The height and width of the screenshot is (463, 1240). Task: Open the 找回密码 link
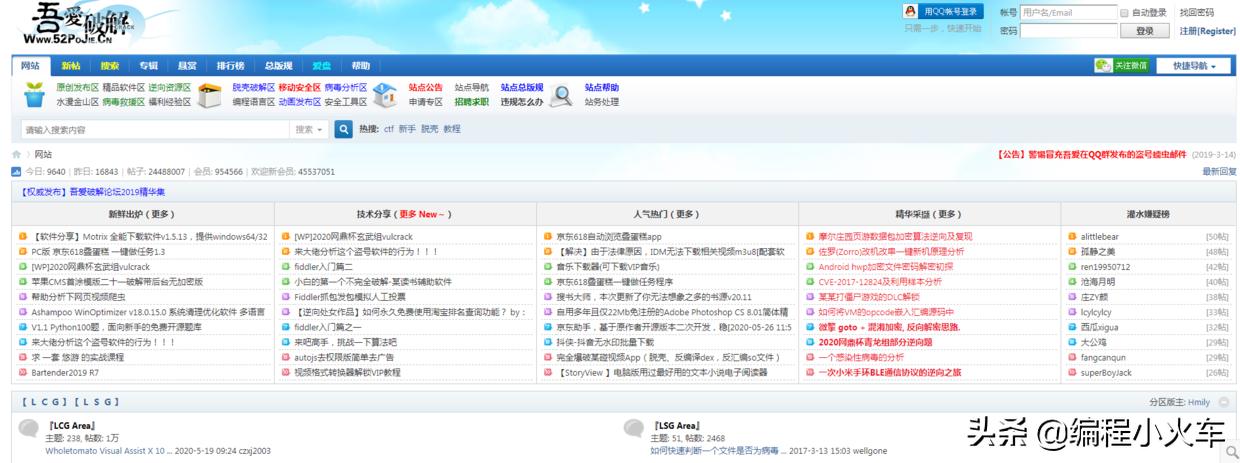1196,13
